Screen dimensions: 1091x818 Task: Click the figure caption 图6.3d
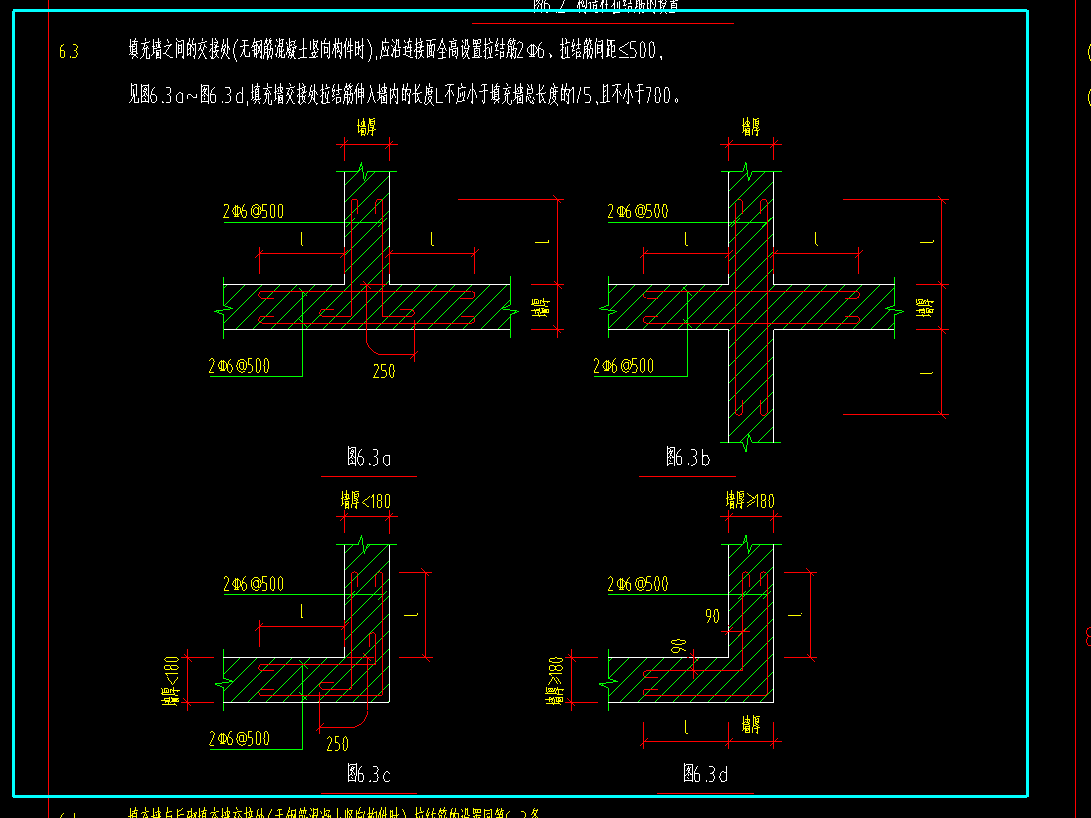705,773
